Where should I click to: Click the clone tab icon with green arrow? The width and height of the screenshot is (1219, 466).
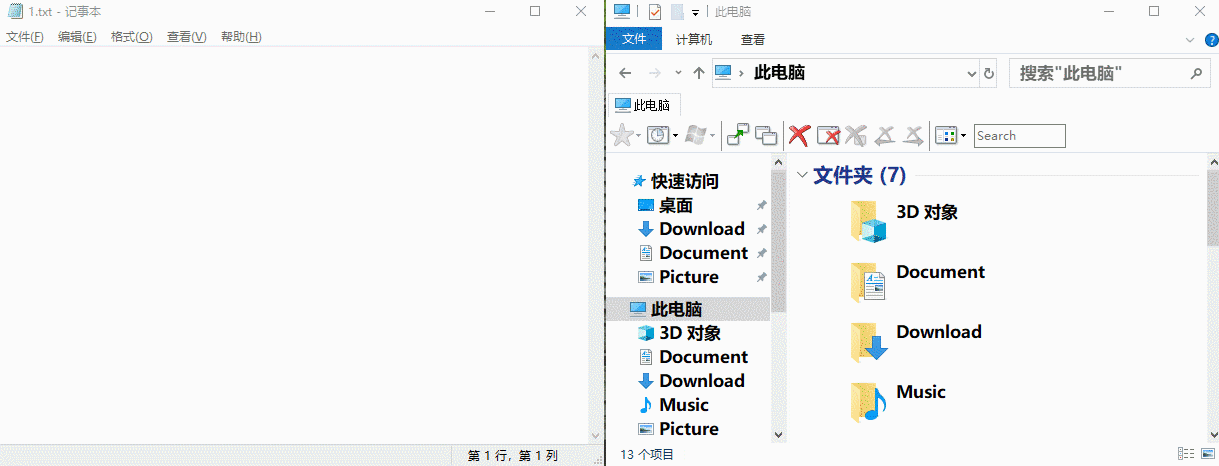[738, 135]
